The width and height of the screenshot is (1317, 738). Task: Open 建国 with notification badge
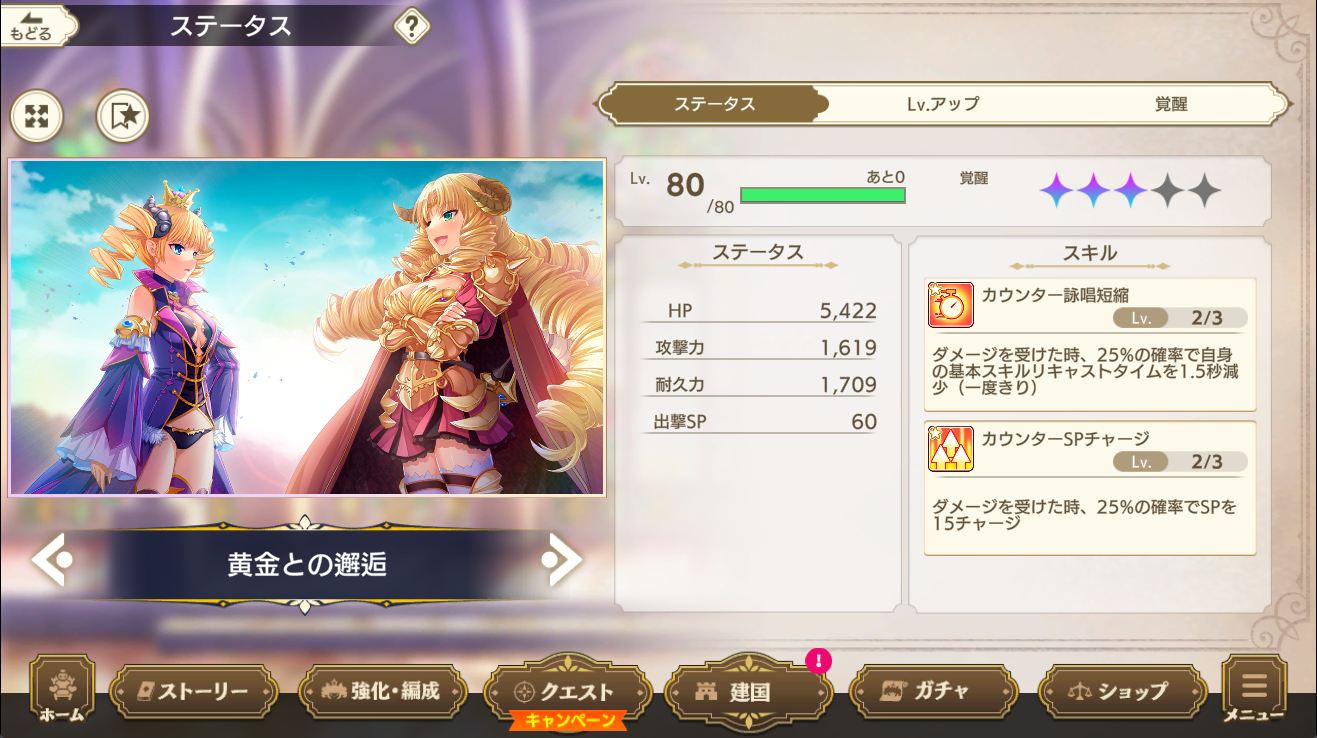pos(748,691)
